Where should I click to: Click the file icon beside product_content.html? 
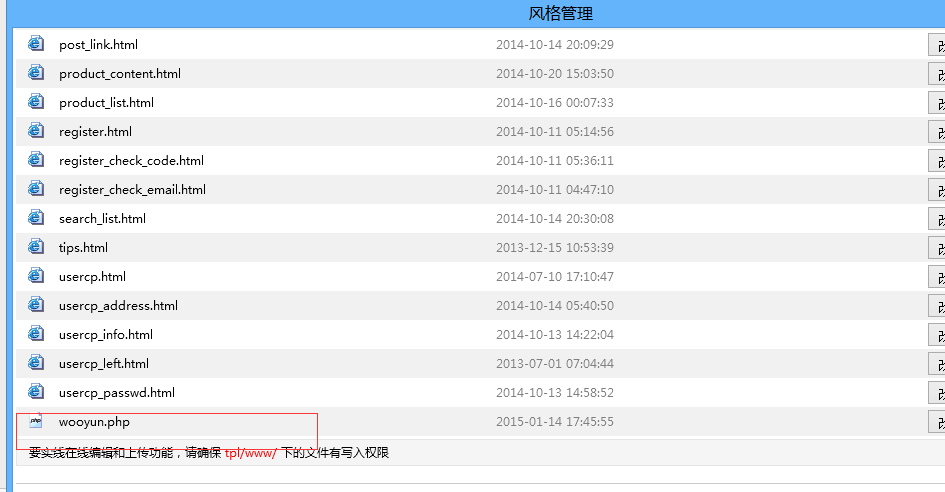click(36, 72)
